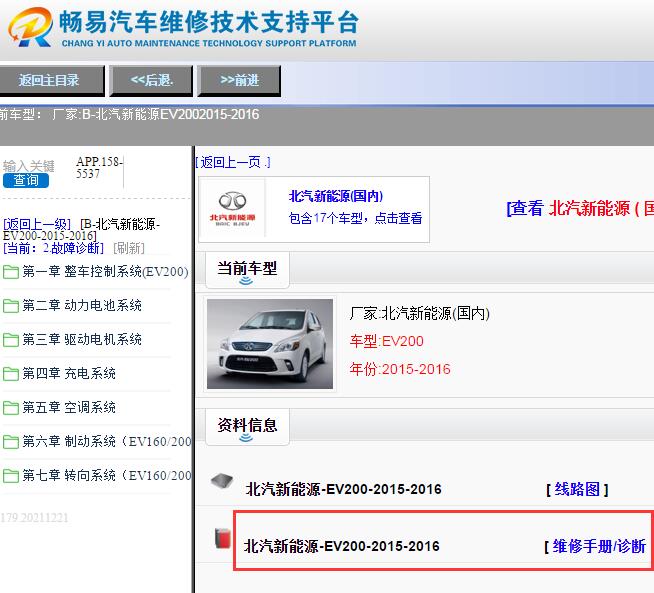This screenshot has width=654, height=593.
Task: Open folder icon for 第四章 充电系统
Action: [10, 373]
